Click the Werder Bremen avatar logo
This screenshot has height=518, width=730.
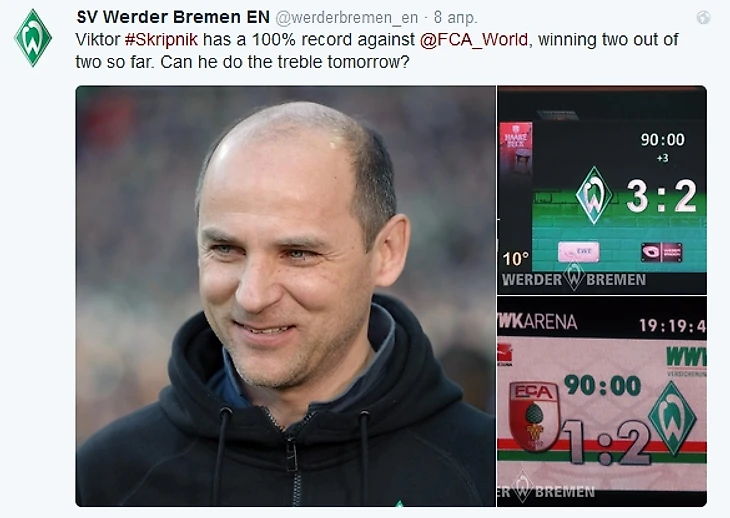33,38
